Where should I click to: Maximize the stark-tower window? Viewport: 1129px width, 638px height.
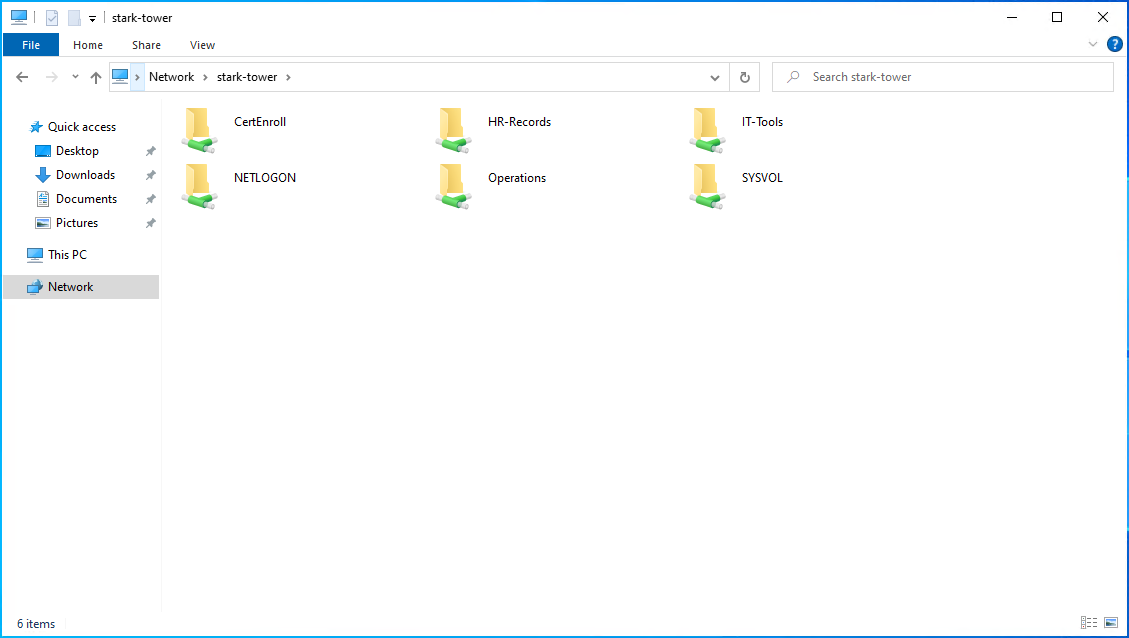pyautogui.click(x=1057, y=17)
